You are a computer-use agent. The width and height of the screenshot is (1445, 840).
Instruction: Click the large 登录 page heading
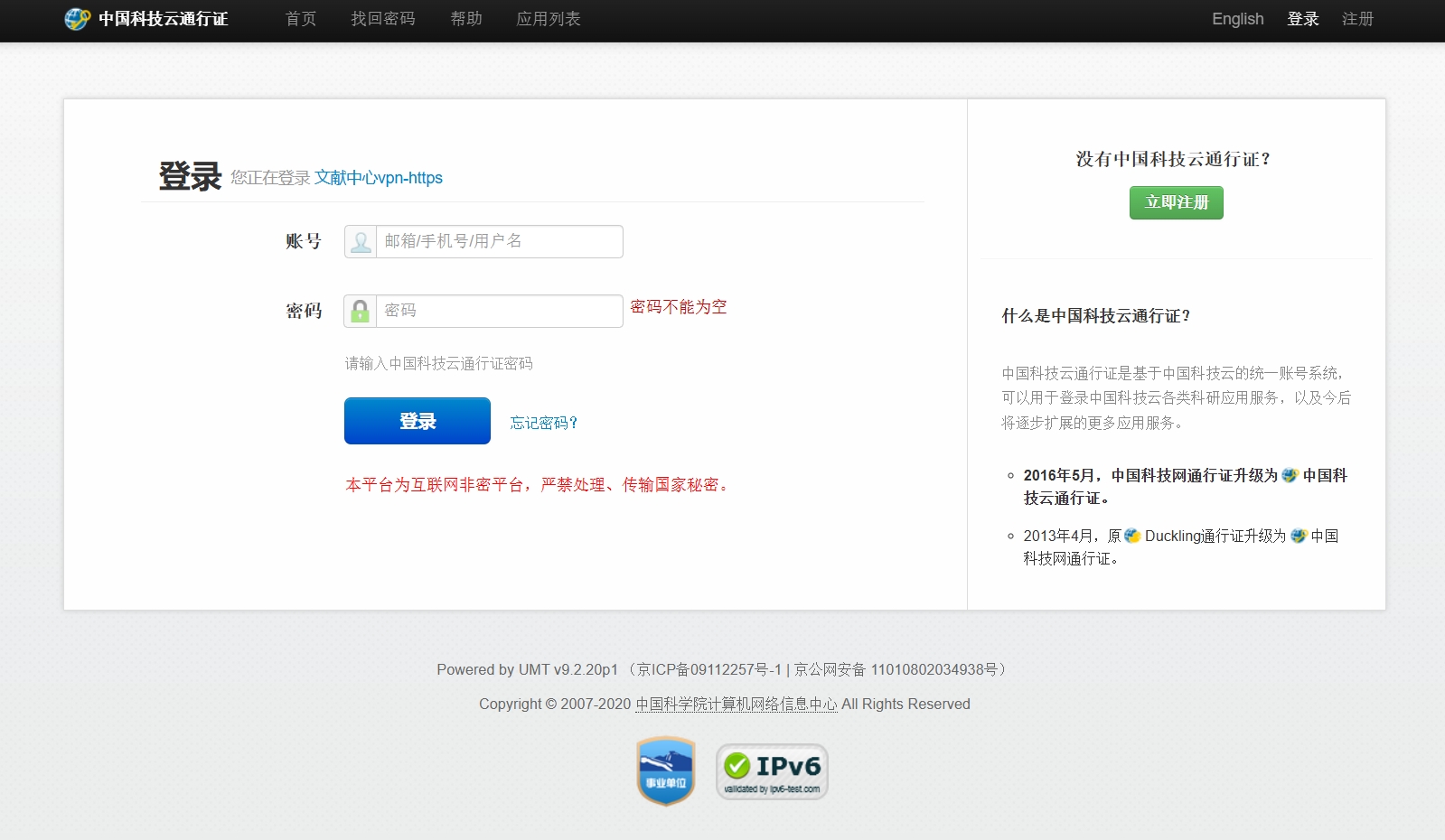click(190, 176)
